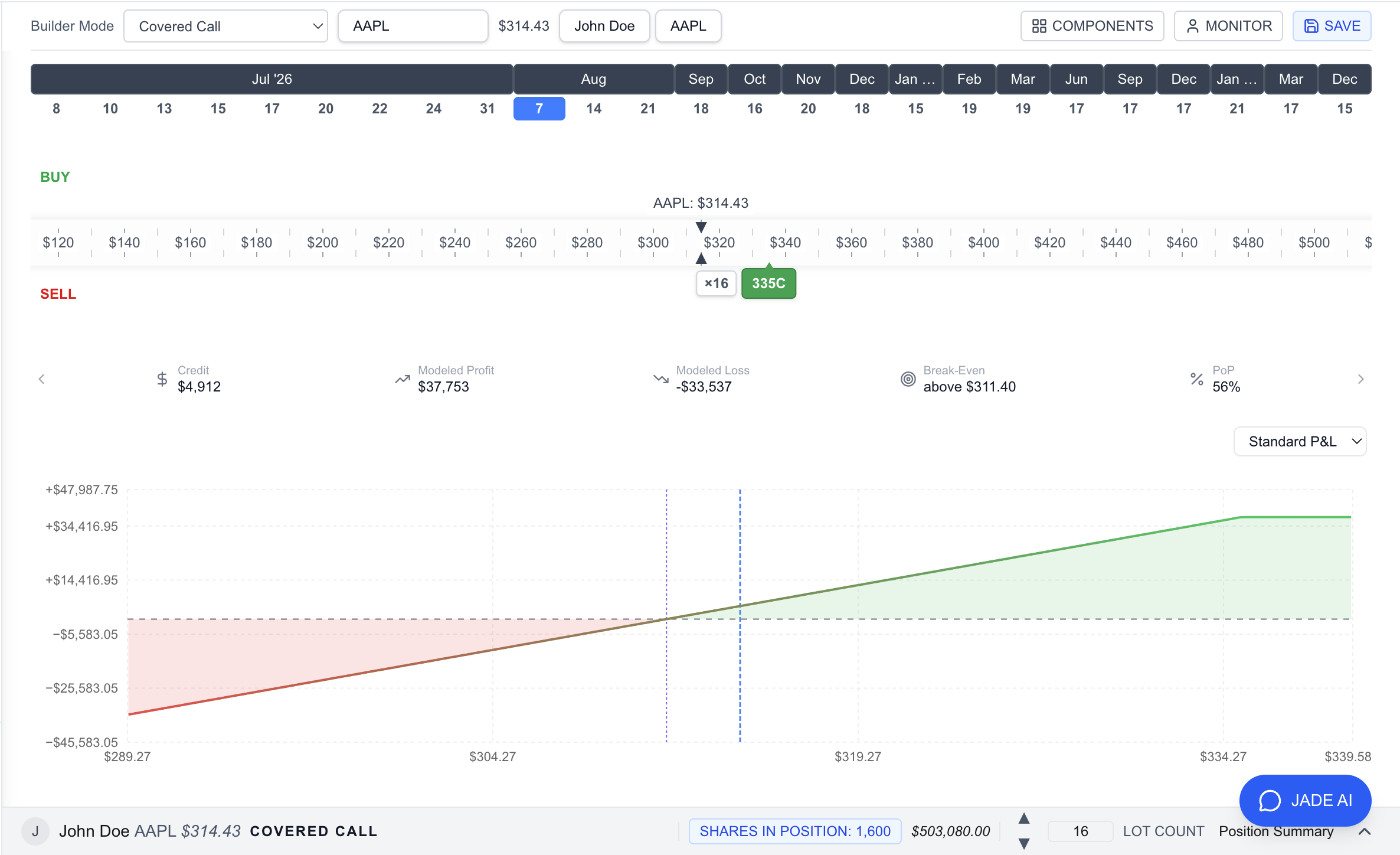This screenshot has width=1400, height=855.
Task: Click the Modeled Profit value $37,753
Action: pos(443,387)
